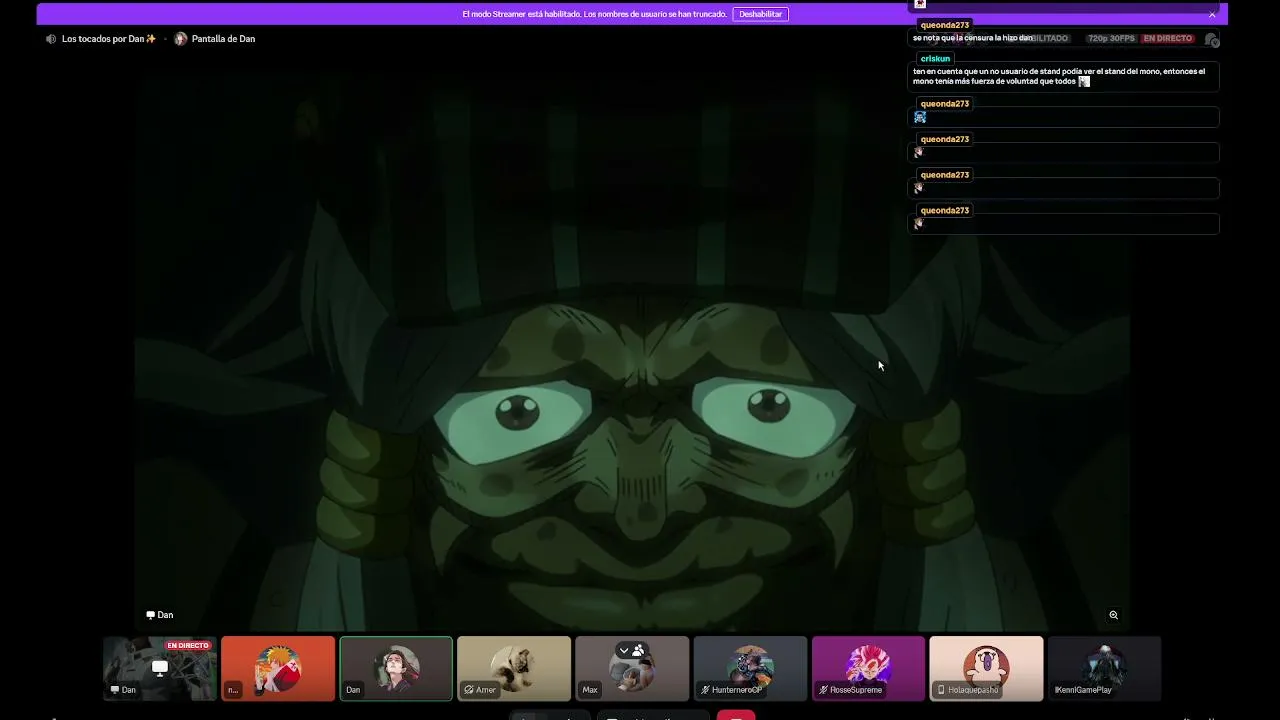Click the 720p 30FPS stream quality badge
The height and width of the screenshot is (720, 1280).
click(x=1111, y=39)
